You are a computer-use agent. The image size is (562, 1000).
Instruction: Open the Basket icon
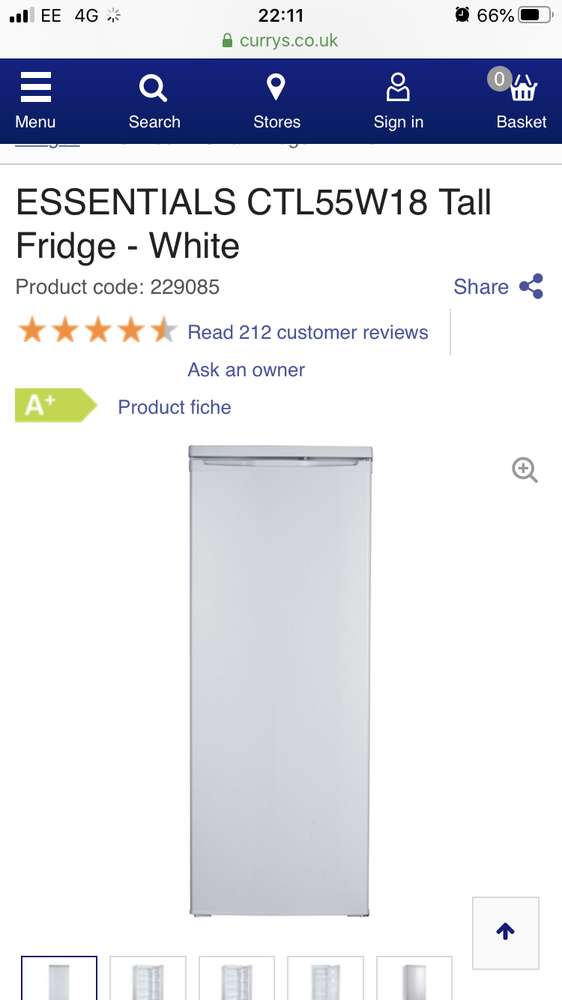(523, 88)
